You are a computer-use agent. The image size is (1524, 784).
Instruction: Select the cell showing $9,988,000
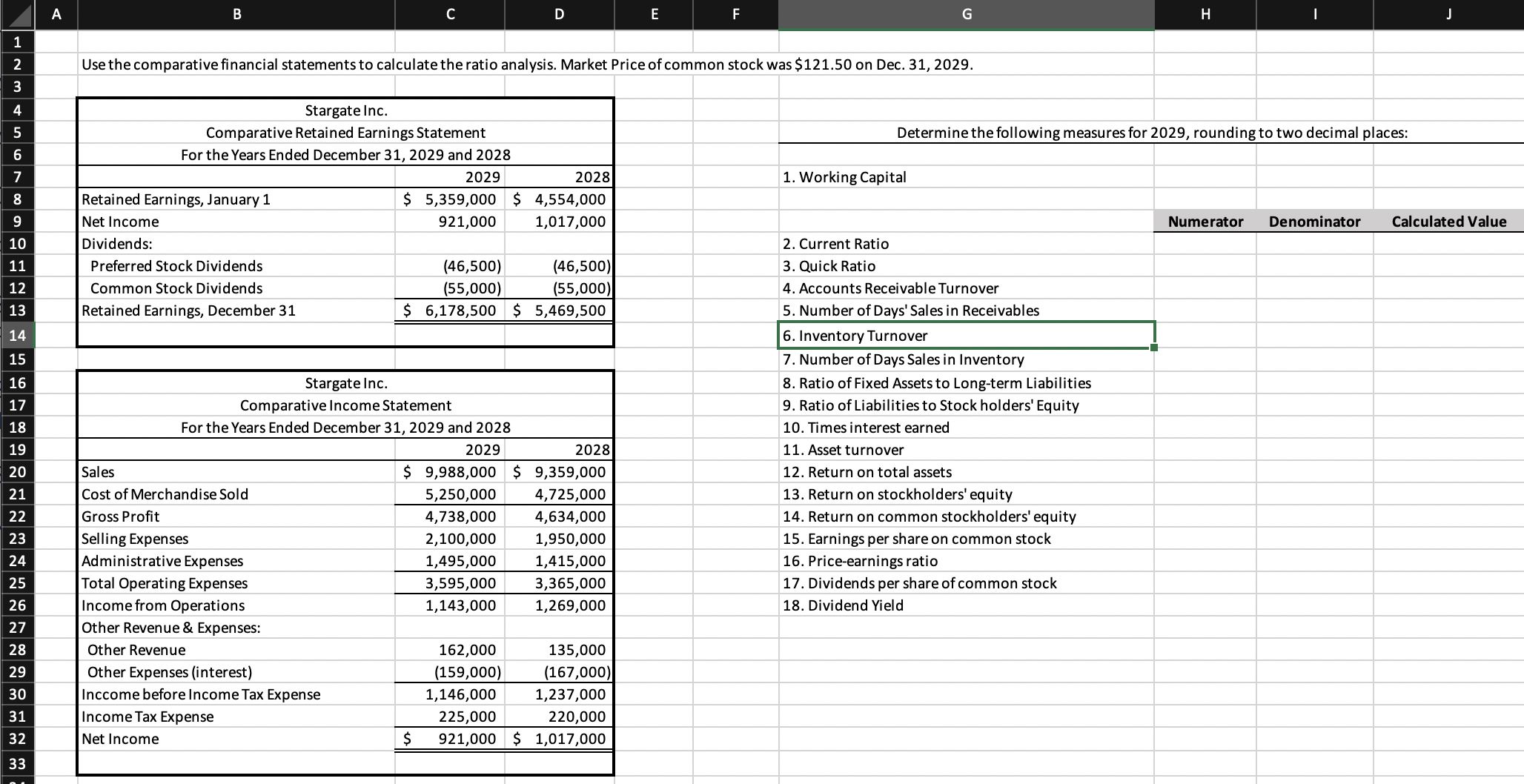click(x=451, y=471)
